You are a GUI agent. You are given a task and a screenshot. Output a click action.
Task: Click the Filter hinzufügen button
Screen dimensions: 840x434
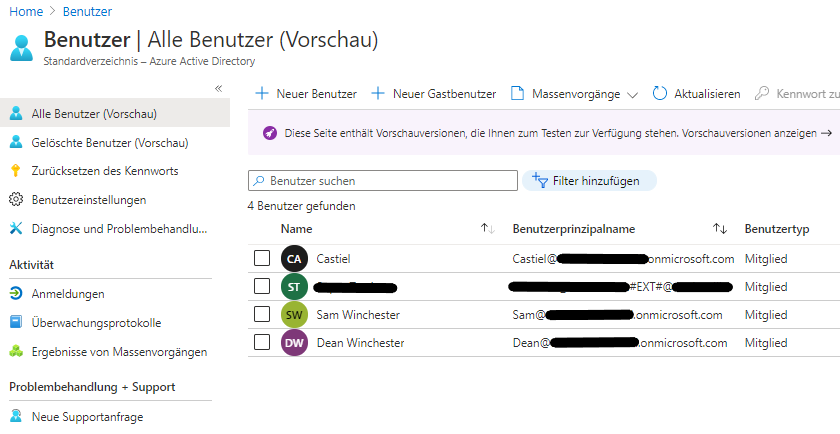click(x=589, y=181)
